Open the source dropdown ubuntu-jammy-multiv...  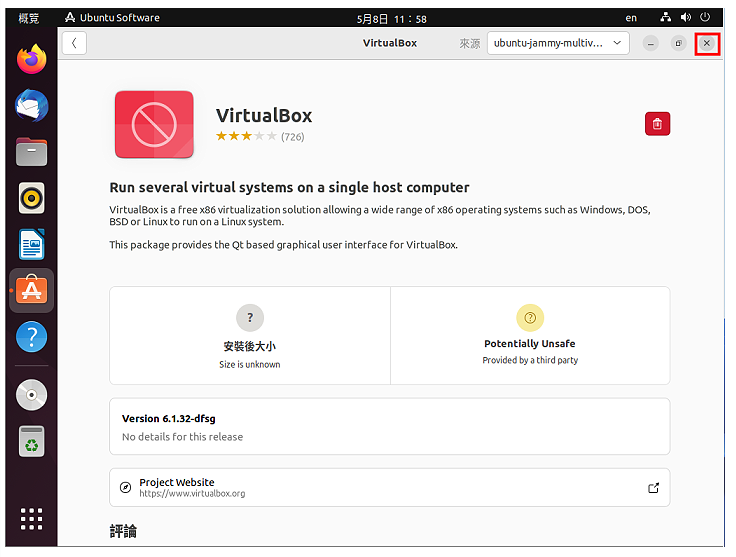coord(558,43)
